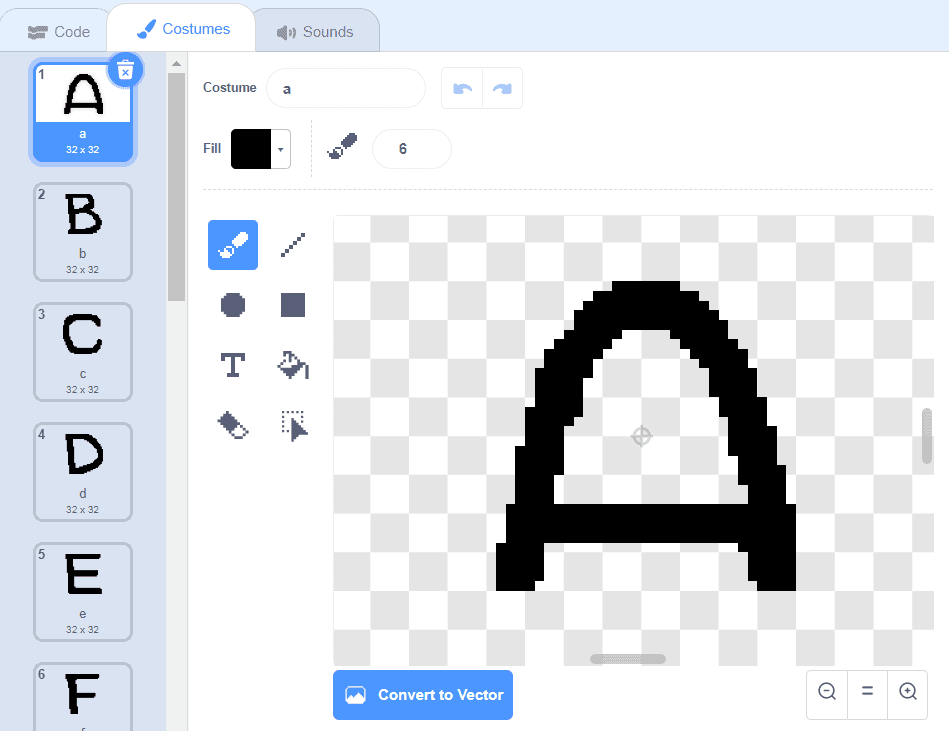Screen dimensions: 949x731
Task: Switch to the Code tab
Action: click(x=57, y=31)
